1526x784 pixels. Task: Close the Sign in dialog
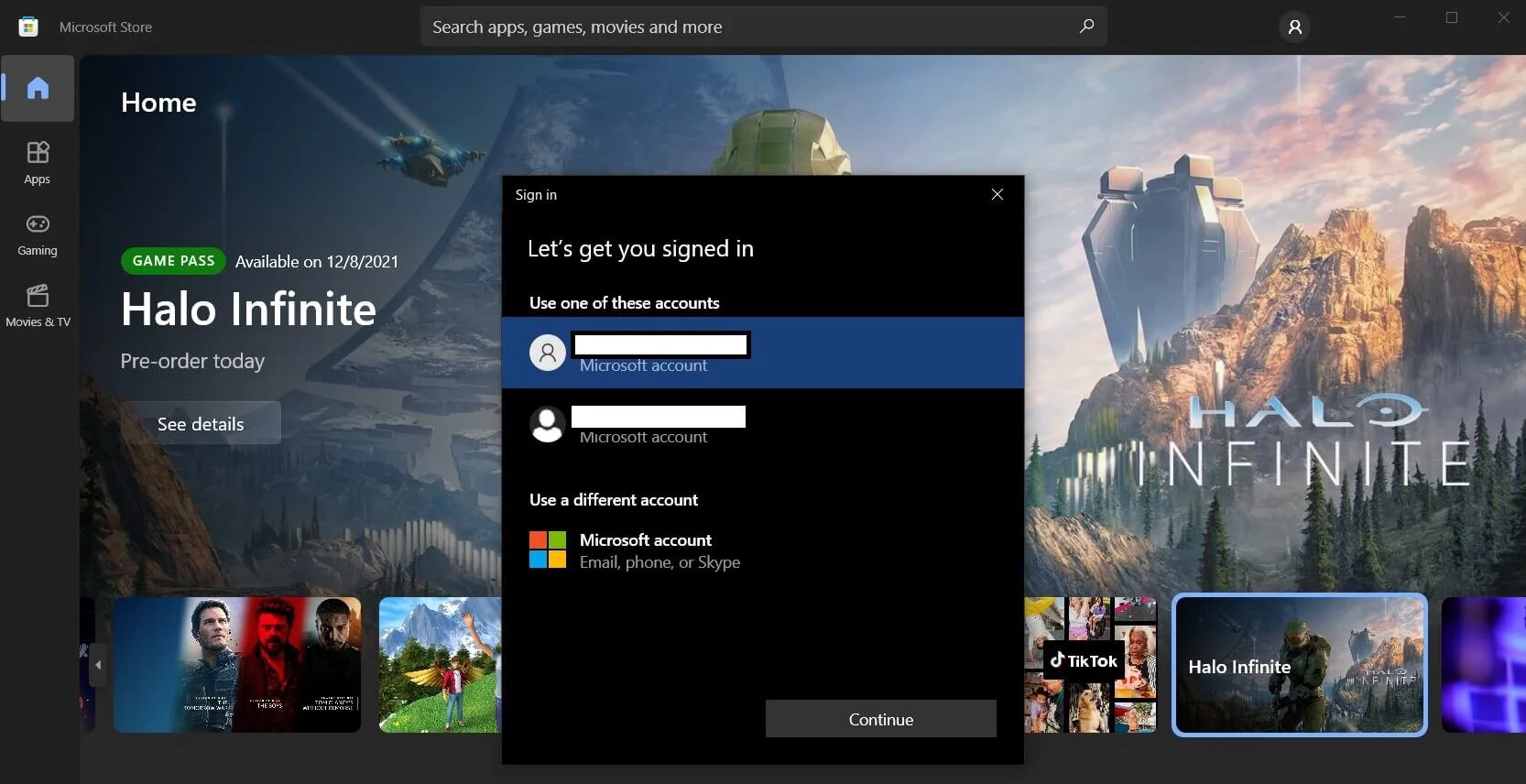coord(997,194)
